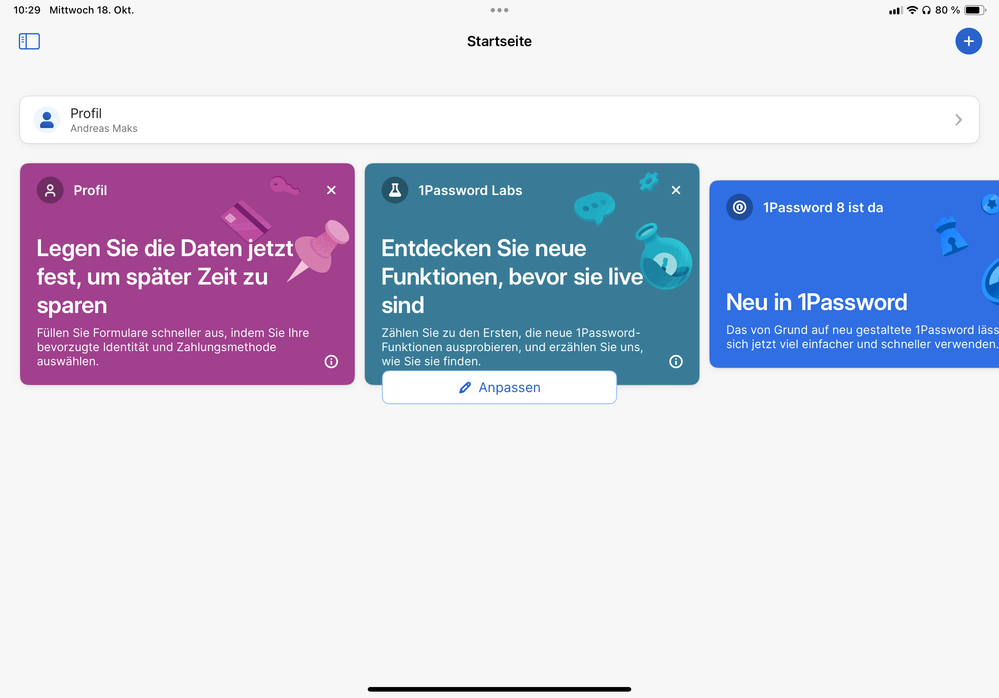The height and width of the screenshot is (698, 999).
Task: Expand the Profil row chevron
Action: (x=958, y=120)
